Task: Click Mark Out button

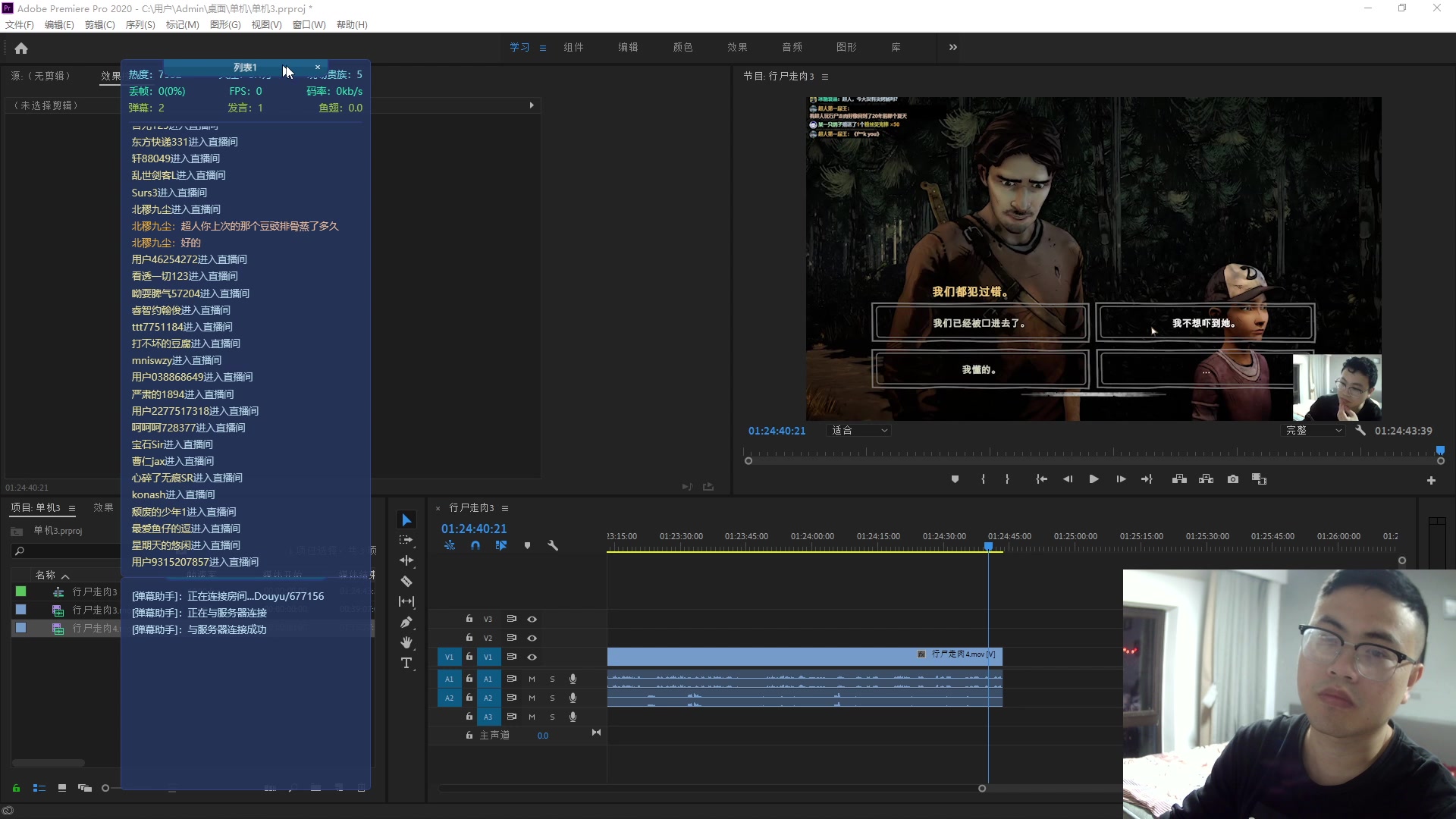Action: [1007, 479]
